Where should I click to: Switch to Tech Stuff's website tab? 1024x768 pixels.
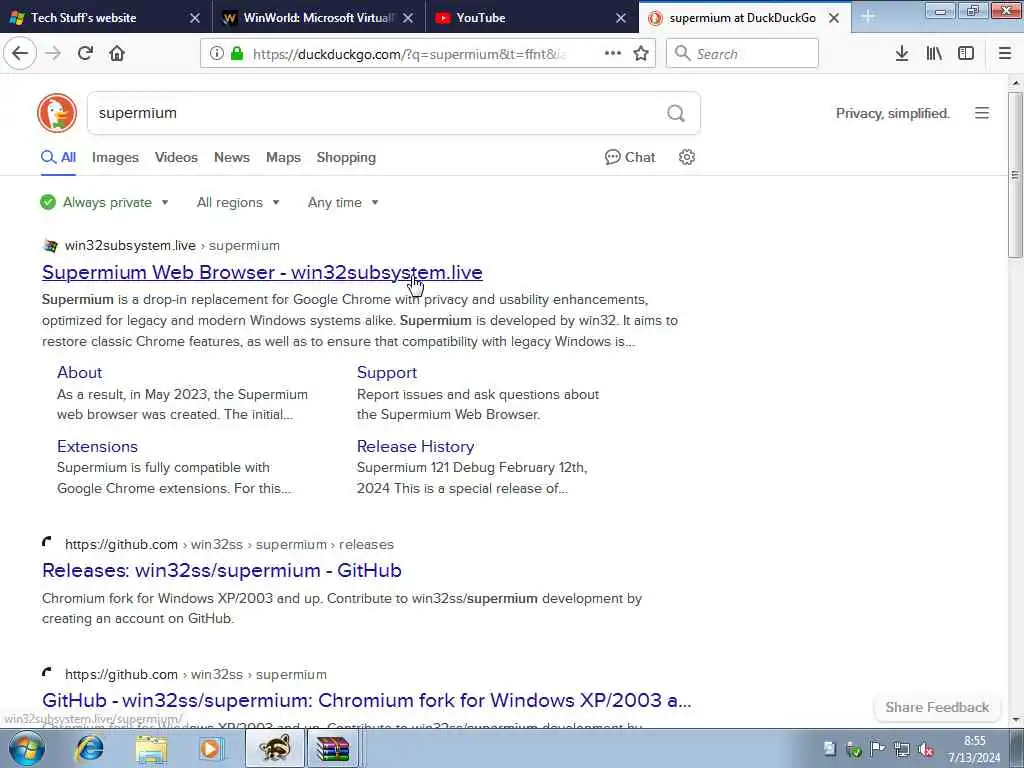tap(104, 18)
